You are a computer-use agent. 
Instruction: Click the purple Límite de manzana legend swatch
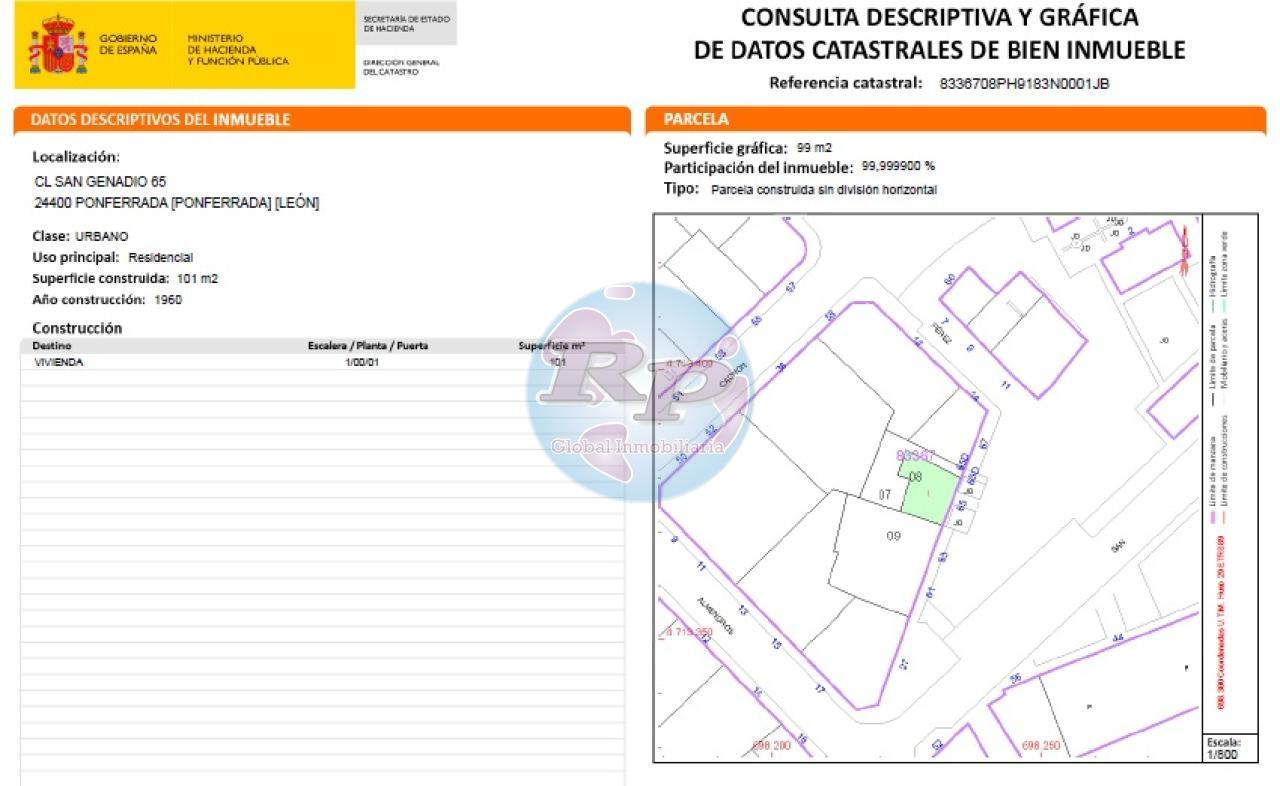[x=1214, y=520]
